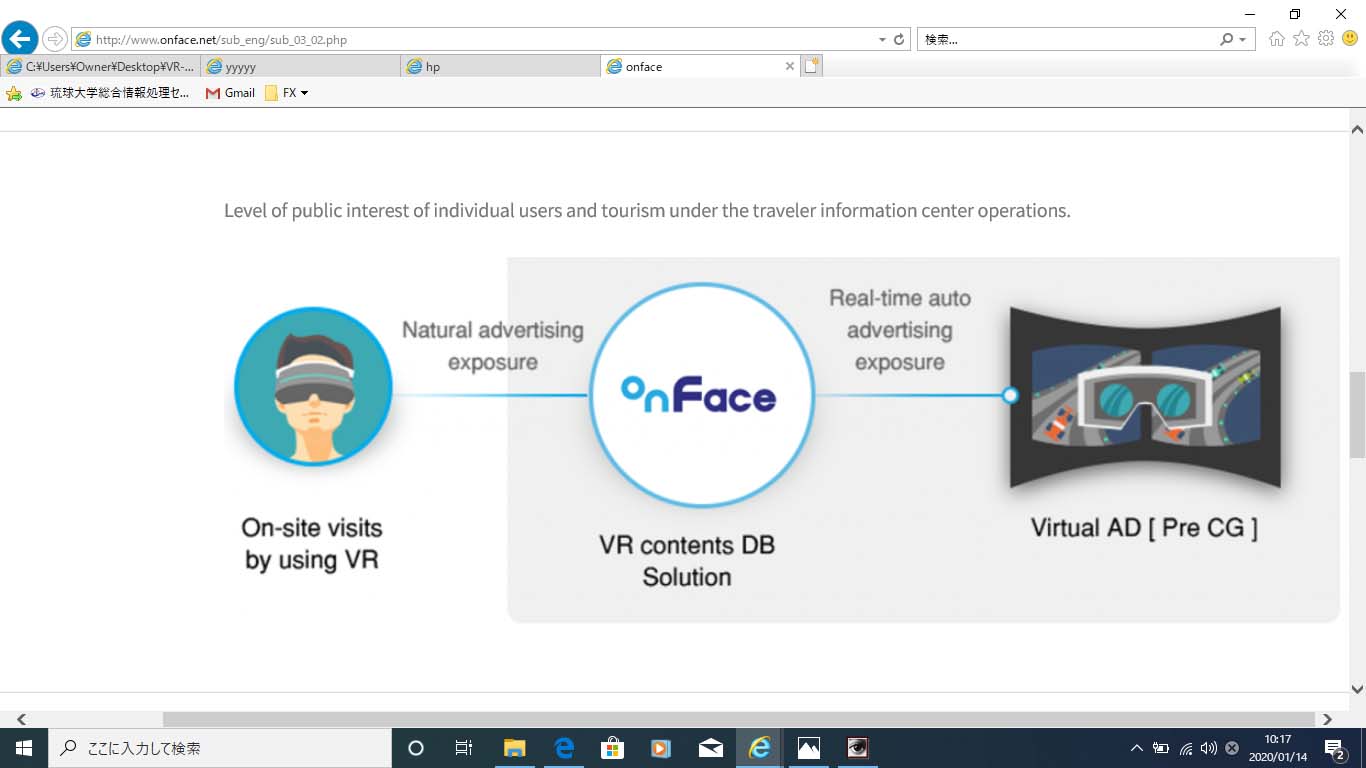Open Cortana circle icon
Image resolution: width=1366 pixels, height=768 pixels.
click(x=416, y=748)
